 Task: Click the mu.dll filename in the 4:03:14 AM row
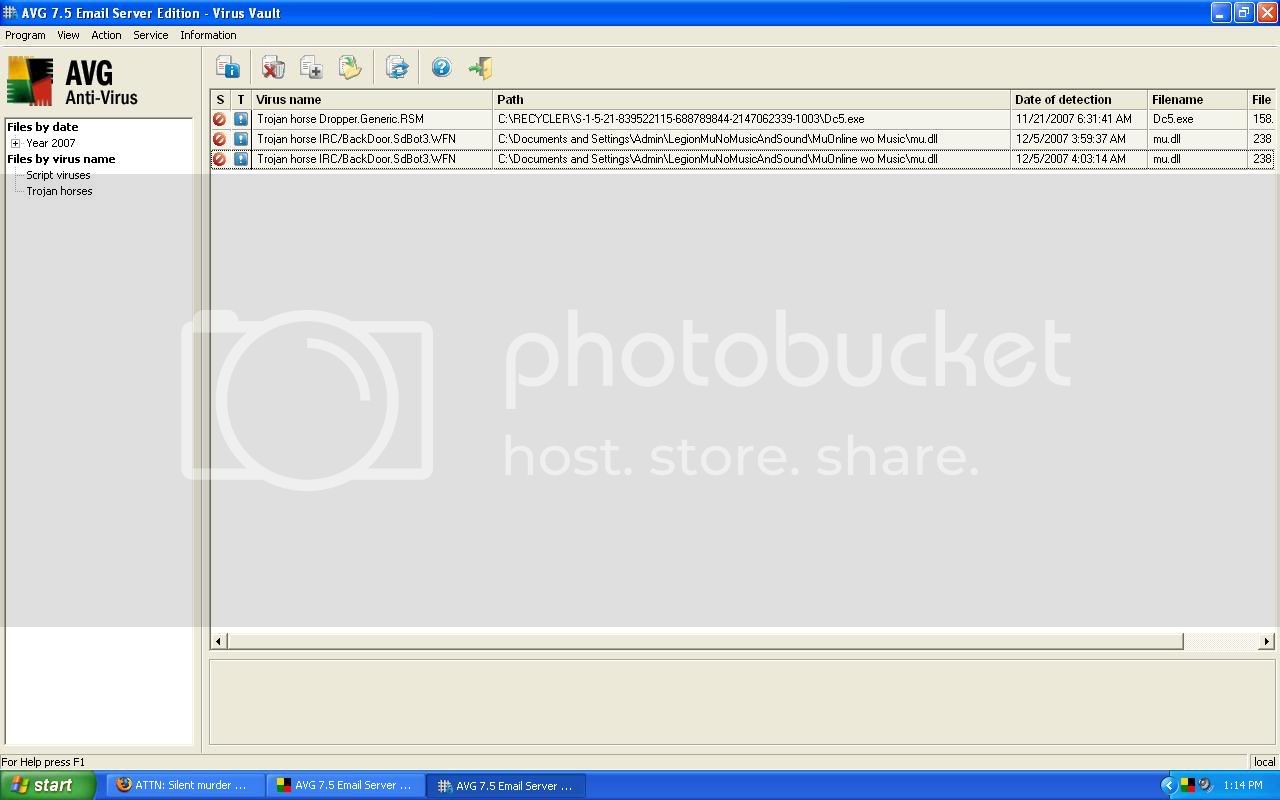(x=1166, y=159)
